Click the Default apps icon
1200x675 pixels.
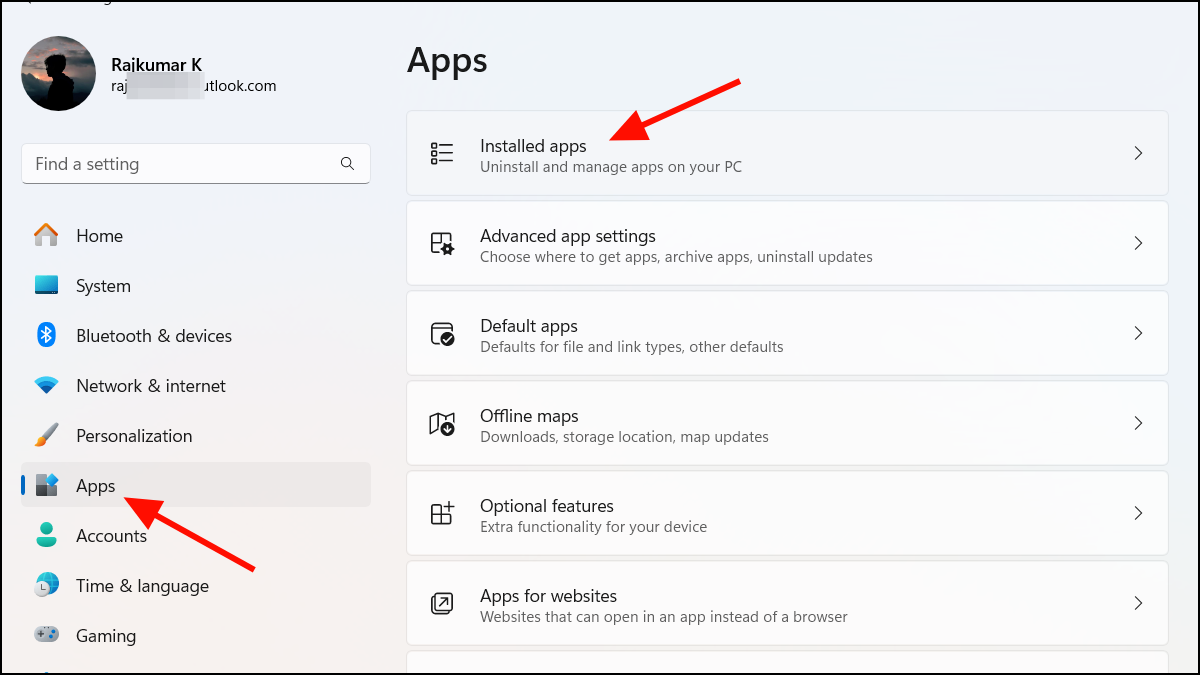441,332
